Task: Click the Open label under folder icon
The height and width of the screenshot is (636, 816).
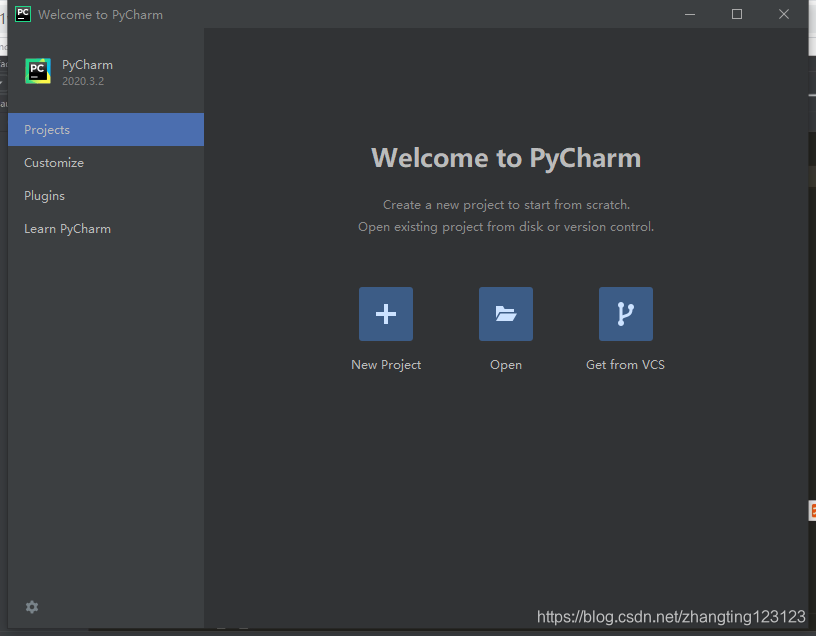Action: click(506, 365)
